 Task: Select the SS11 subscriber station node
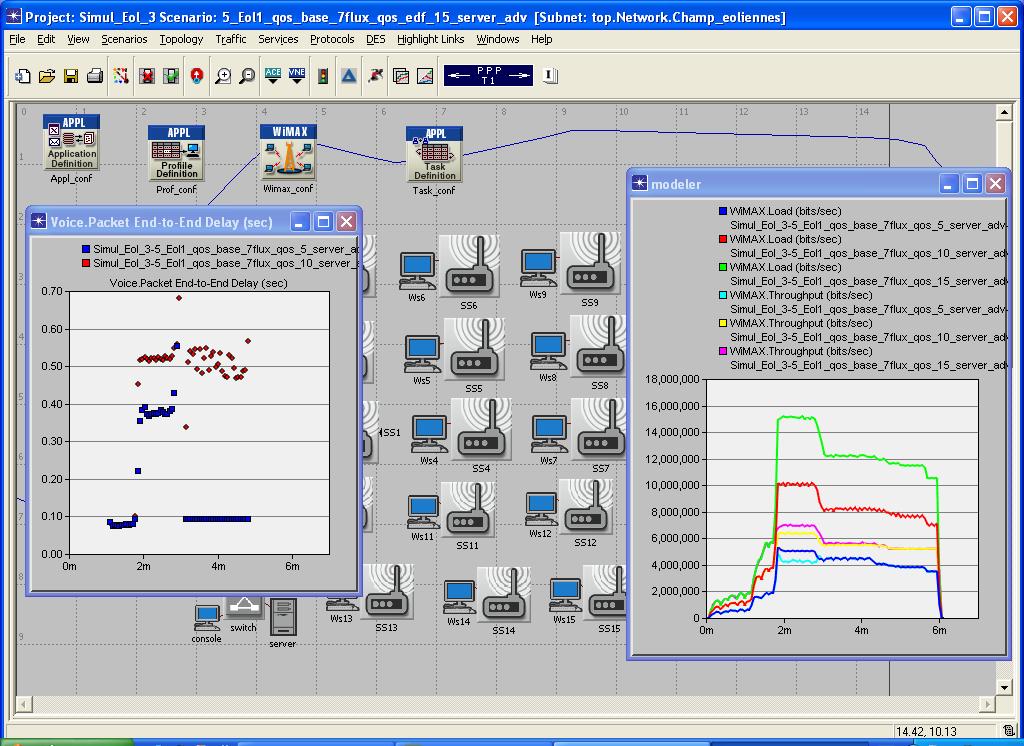[x=468, y=510]
